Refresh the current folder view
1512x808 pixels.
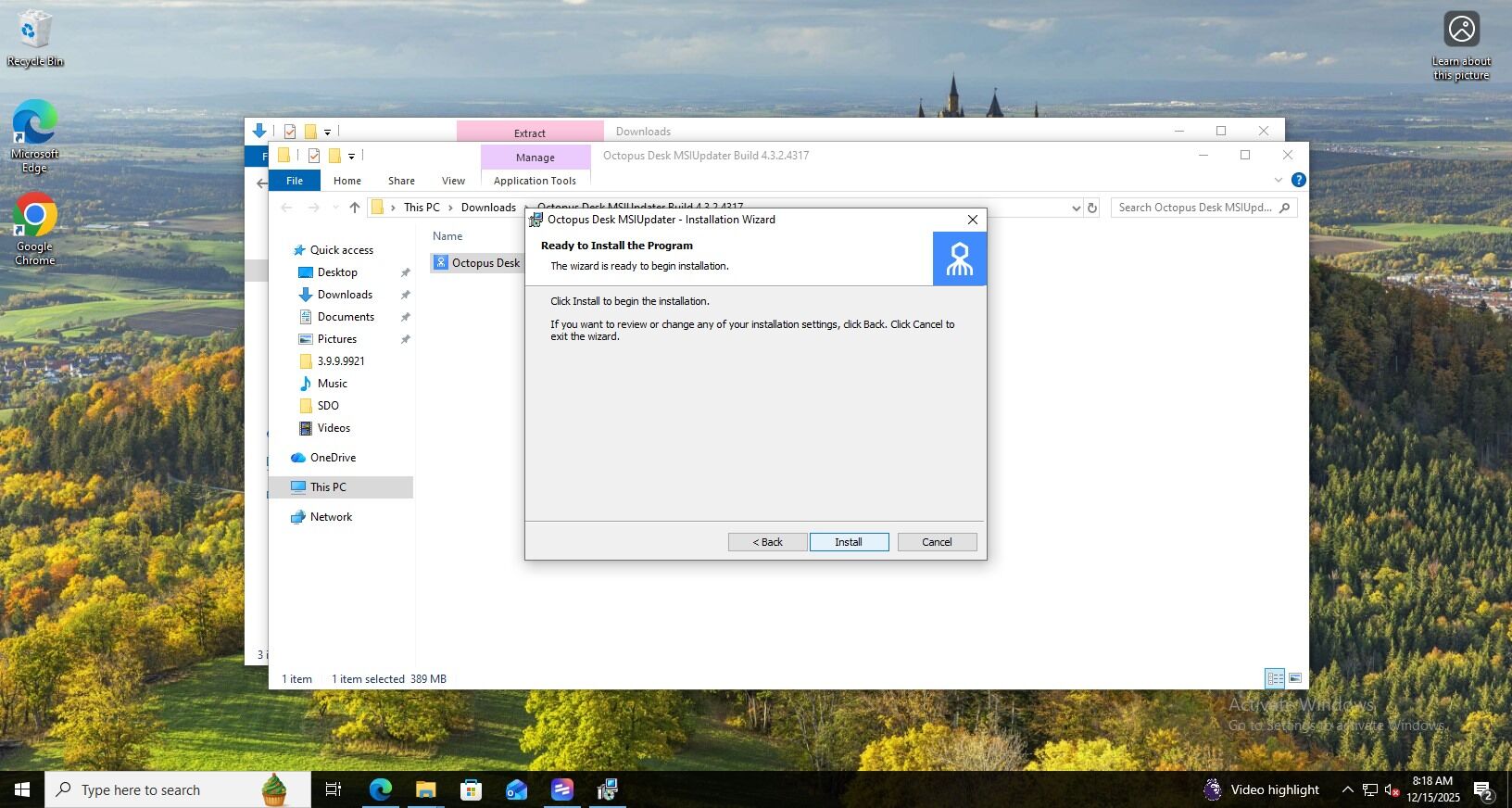(x=1092, y=208)
